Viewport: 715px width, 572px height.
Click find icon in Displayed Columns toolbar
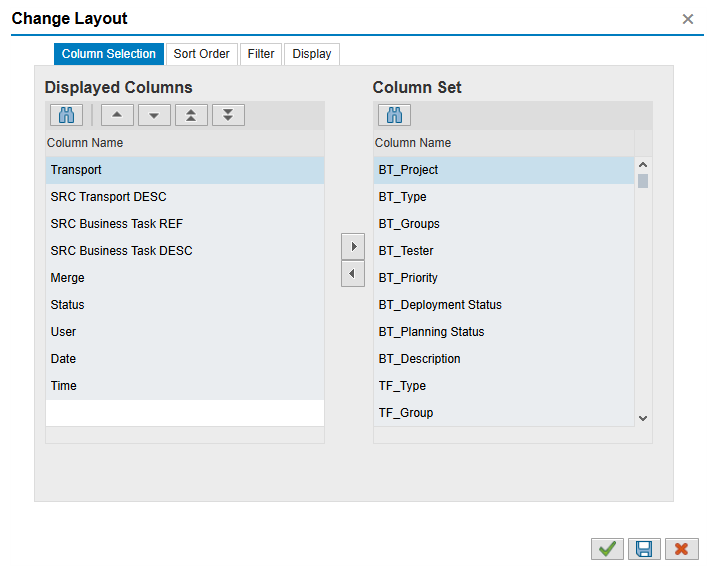point(67,115)
